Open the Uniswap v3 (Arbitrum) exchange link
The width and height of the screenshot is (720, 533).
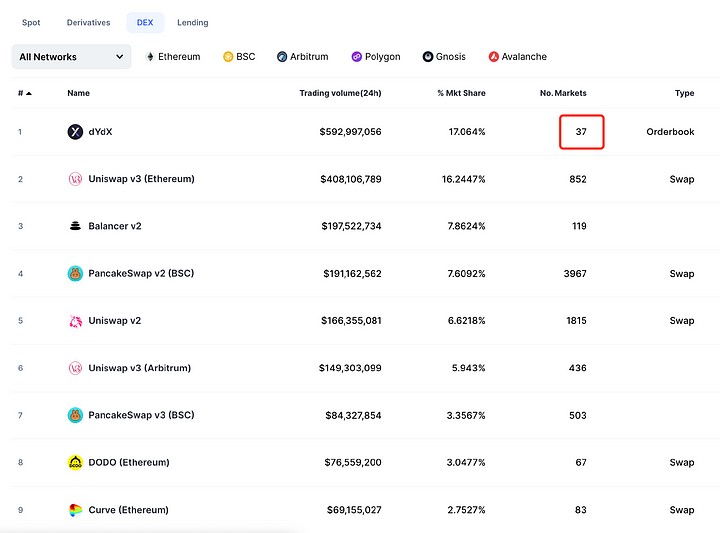(139, 368)
